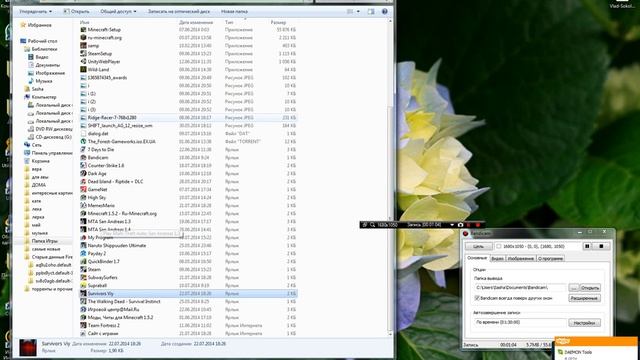
Task: Click the Открыть toolbar button in Explorer
Action: 76,11
